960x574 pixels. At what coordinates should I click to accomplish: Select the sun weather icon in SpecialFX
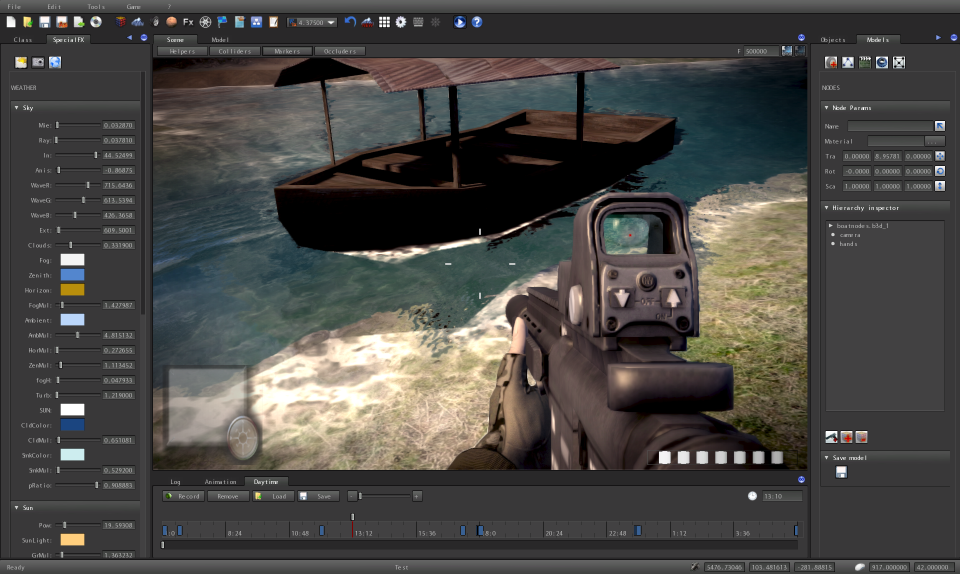click(21, 62)
